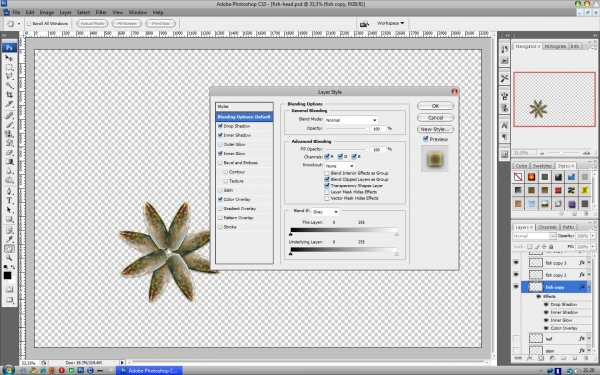Image resolution: width=600 pixels, height=375 pixels.
Task: Hide the fish copy 3 layer
Action: coord(516,263)
